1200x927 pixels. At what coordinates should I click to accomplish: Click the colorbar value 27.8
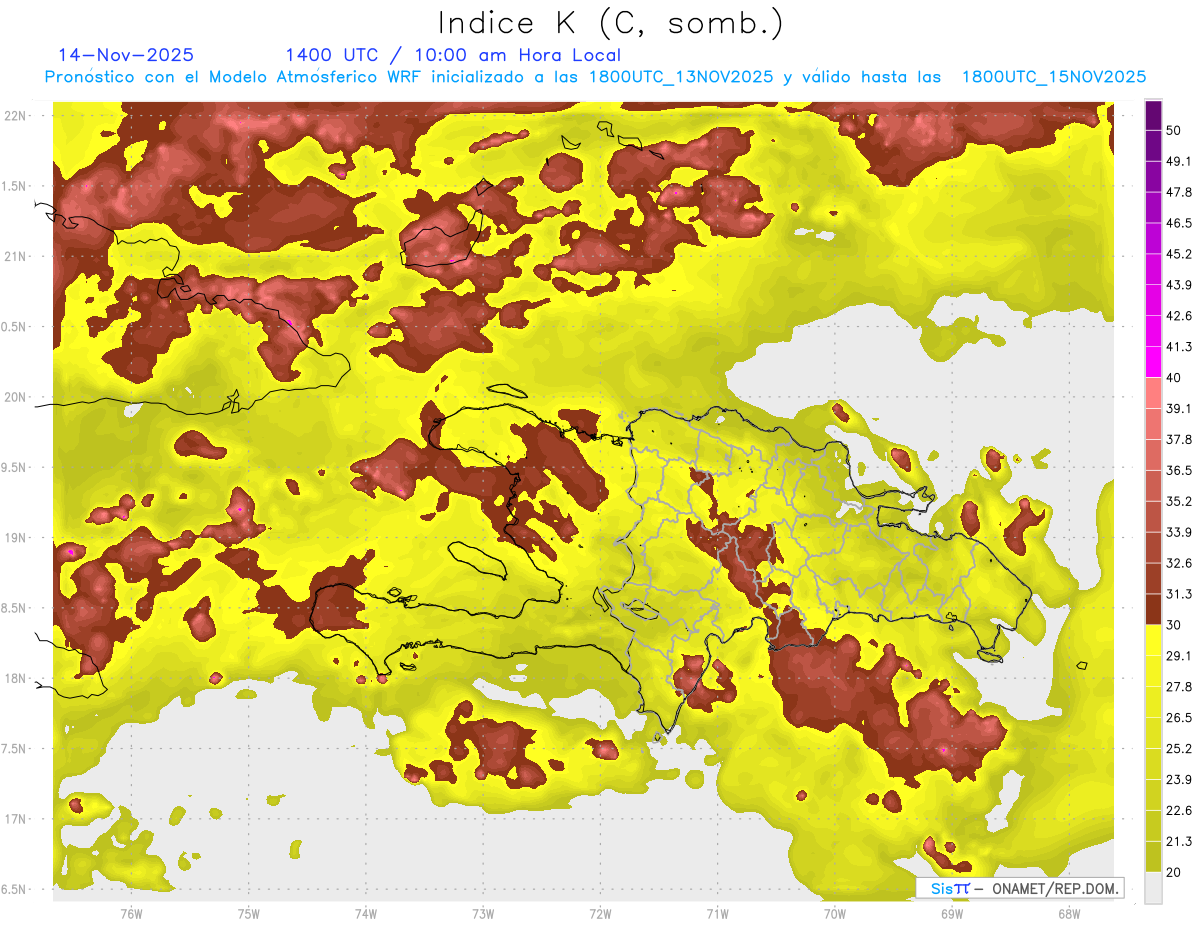point(1179,687)
